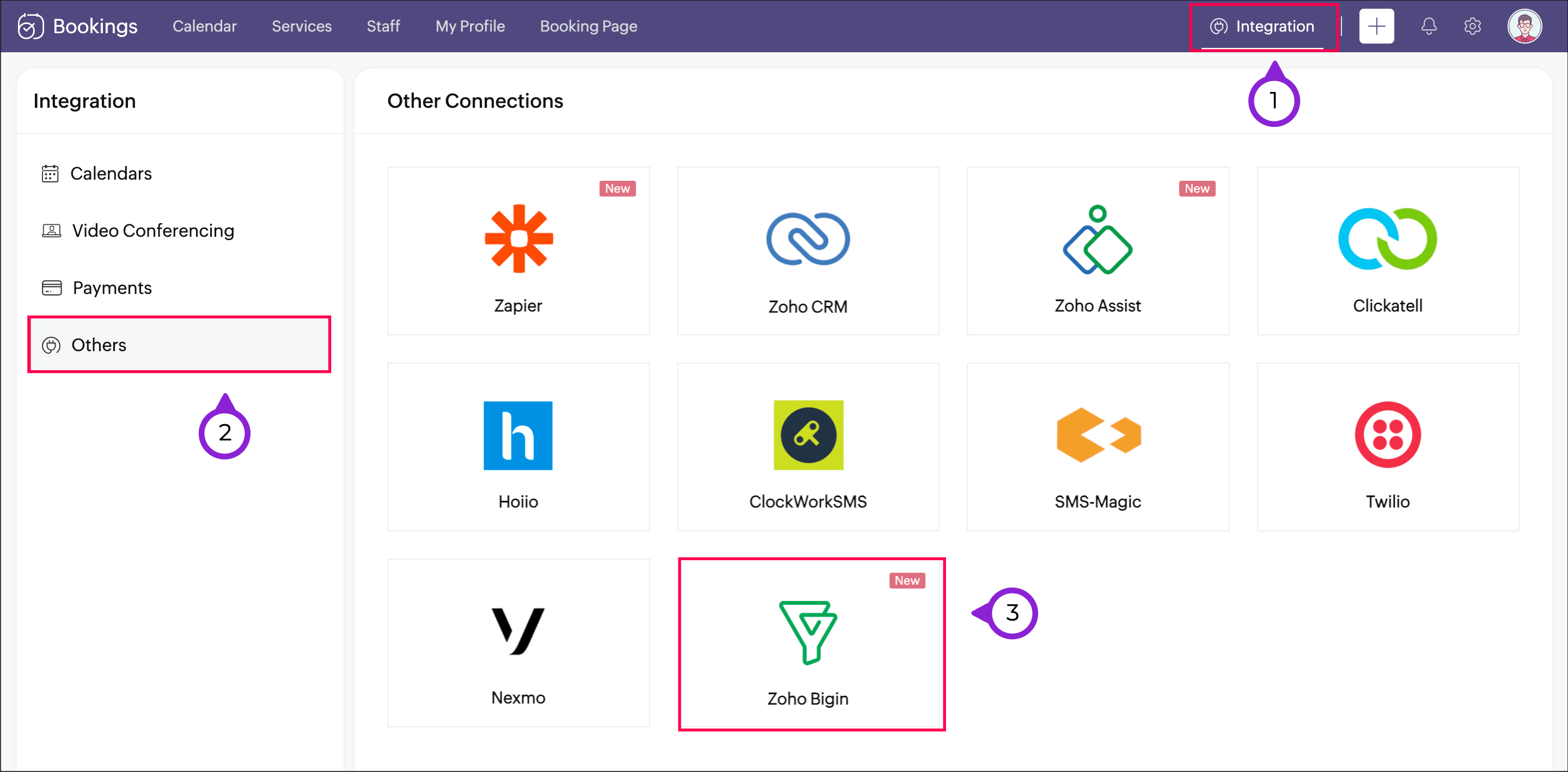Open the Zoho Bigin card

pos(811,644)
